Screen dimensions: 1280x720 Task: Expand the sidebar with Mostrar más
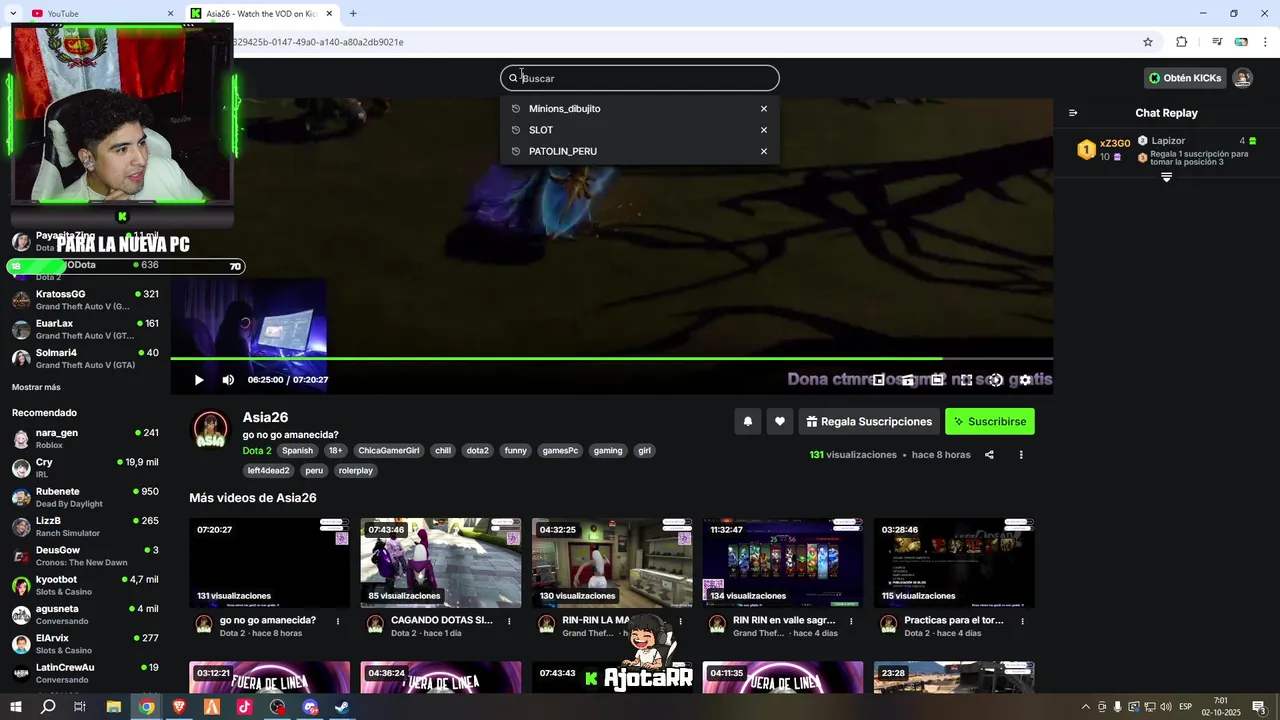36,387
